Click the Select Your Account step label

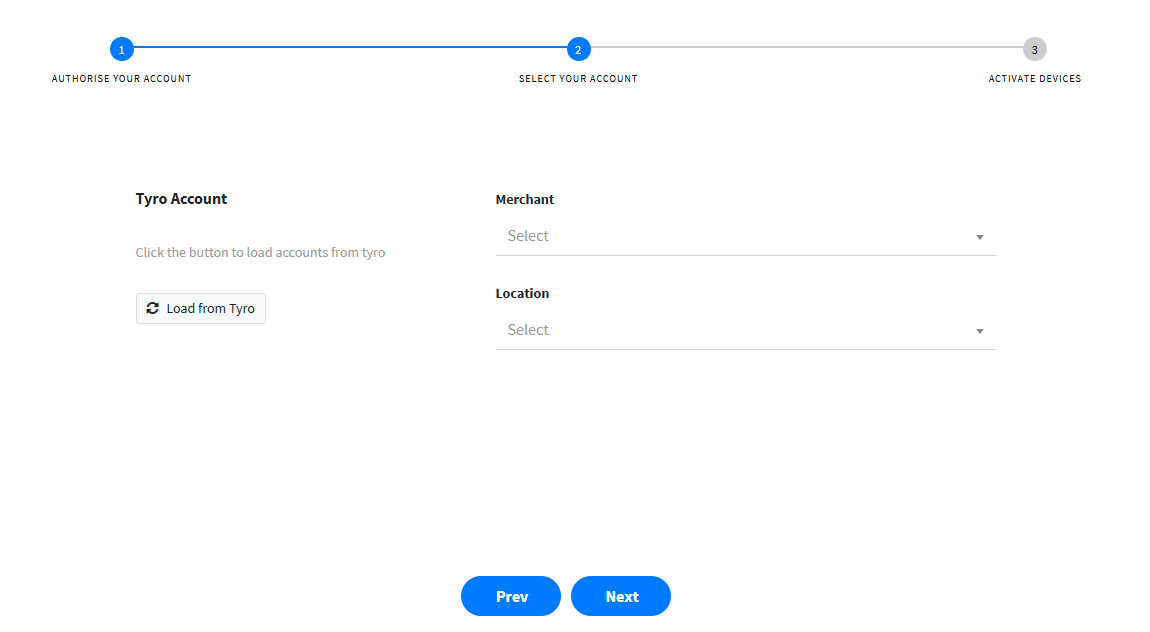point(579,78)
